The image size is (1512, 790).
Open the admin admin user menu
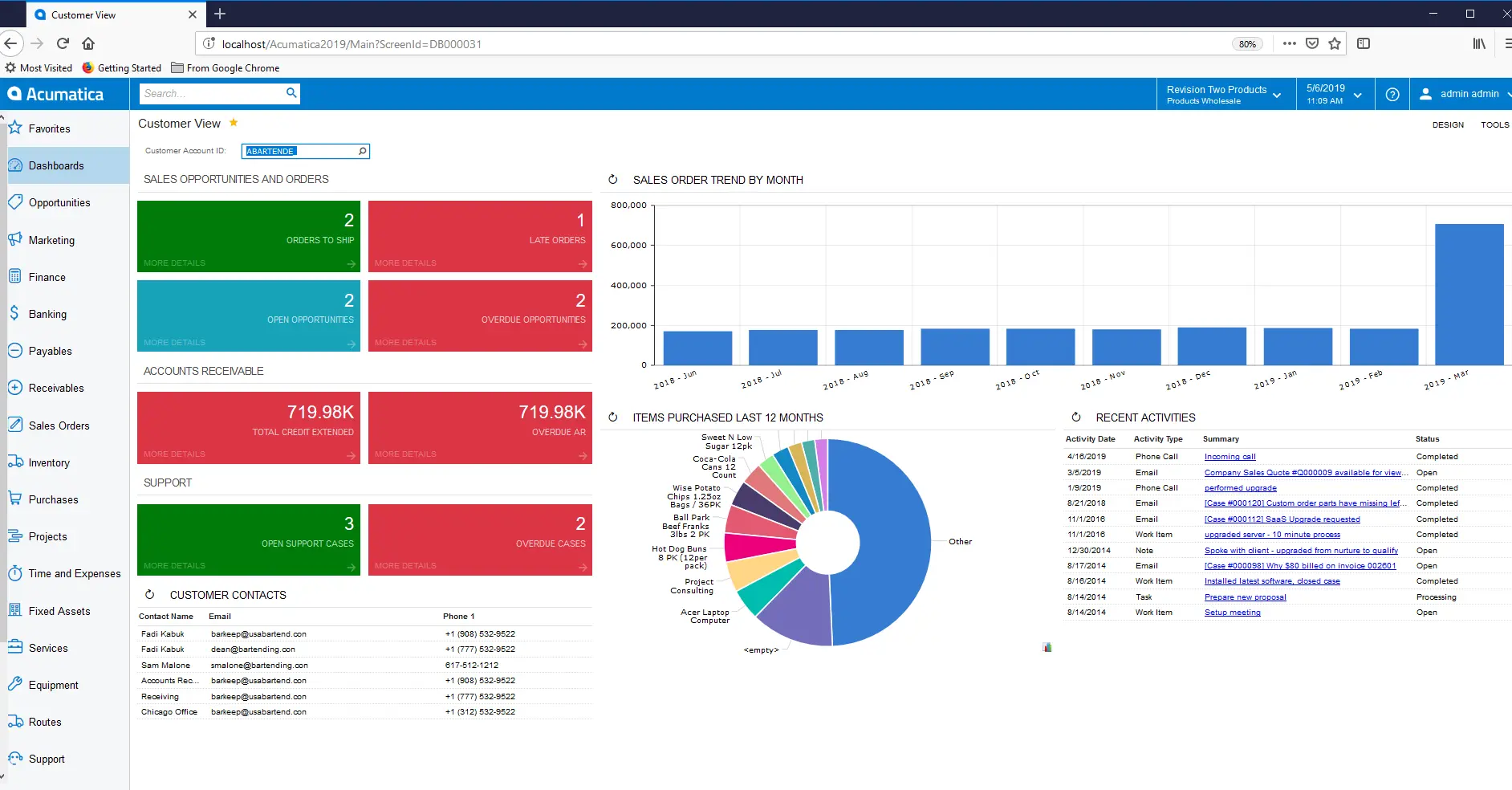tap(1463, 94)
